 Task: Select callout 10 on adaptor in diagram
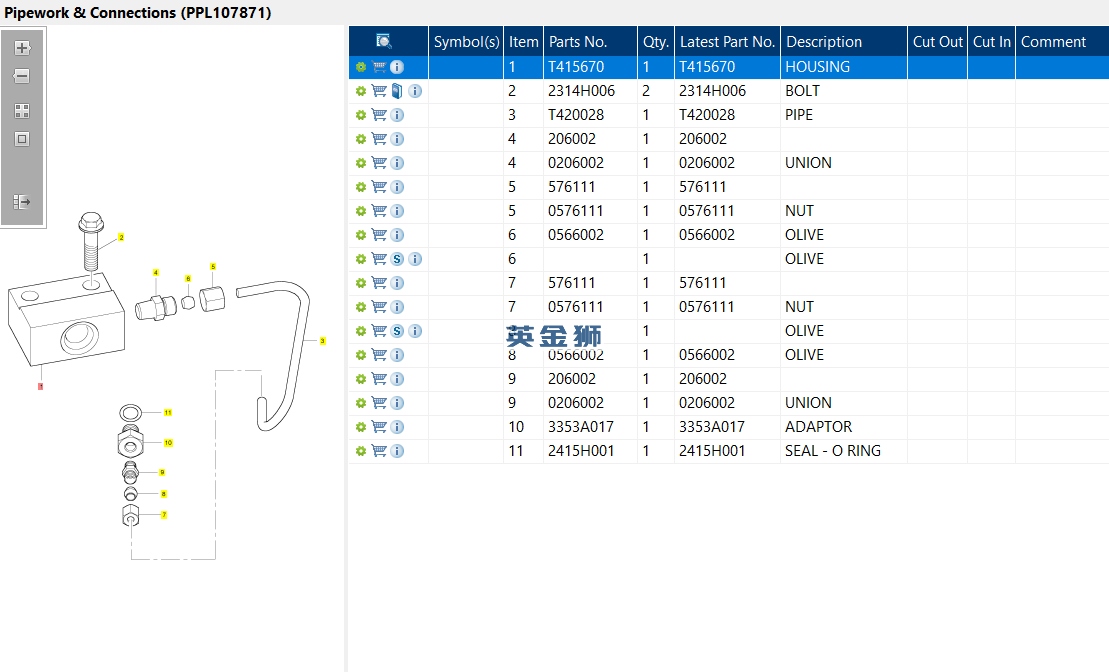(168, 443)
